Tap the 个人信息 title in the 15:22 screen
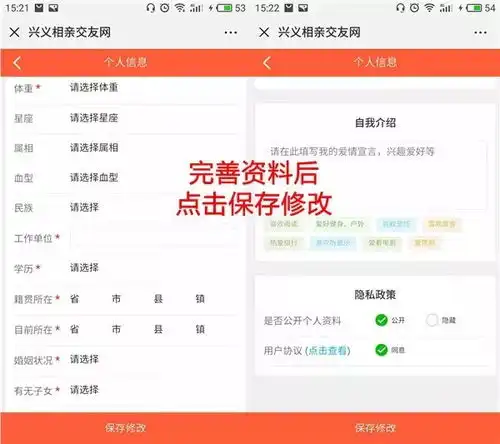 375,62
